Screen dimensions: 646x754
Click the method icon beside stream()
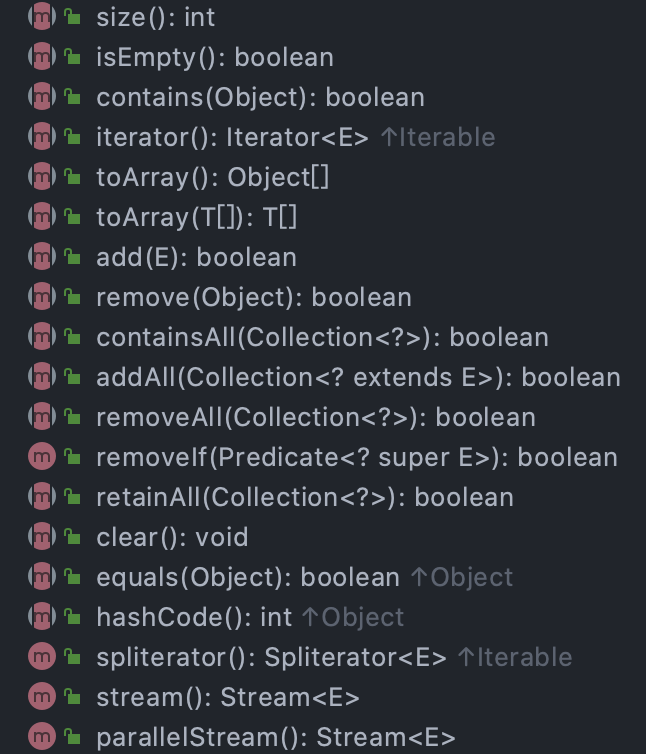(41, 697)
